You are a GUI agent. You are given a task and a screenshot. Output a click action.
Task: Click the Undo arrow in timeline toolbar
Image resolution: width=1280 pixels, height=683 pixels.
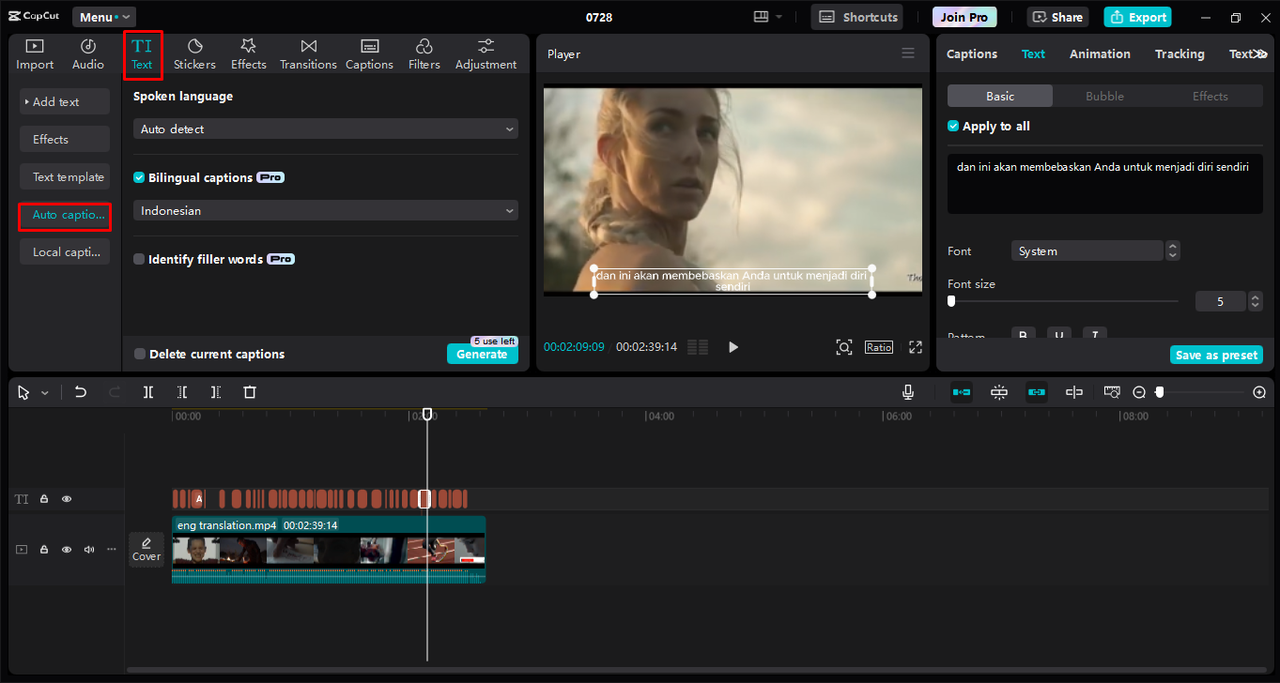tap(81, 392)
